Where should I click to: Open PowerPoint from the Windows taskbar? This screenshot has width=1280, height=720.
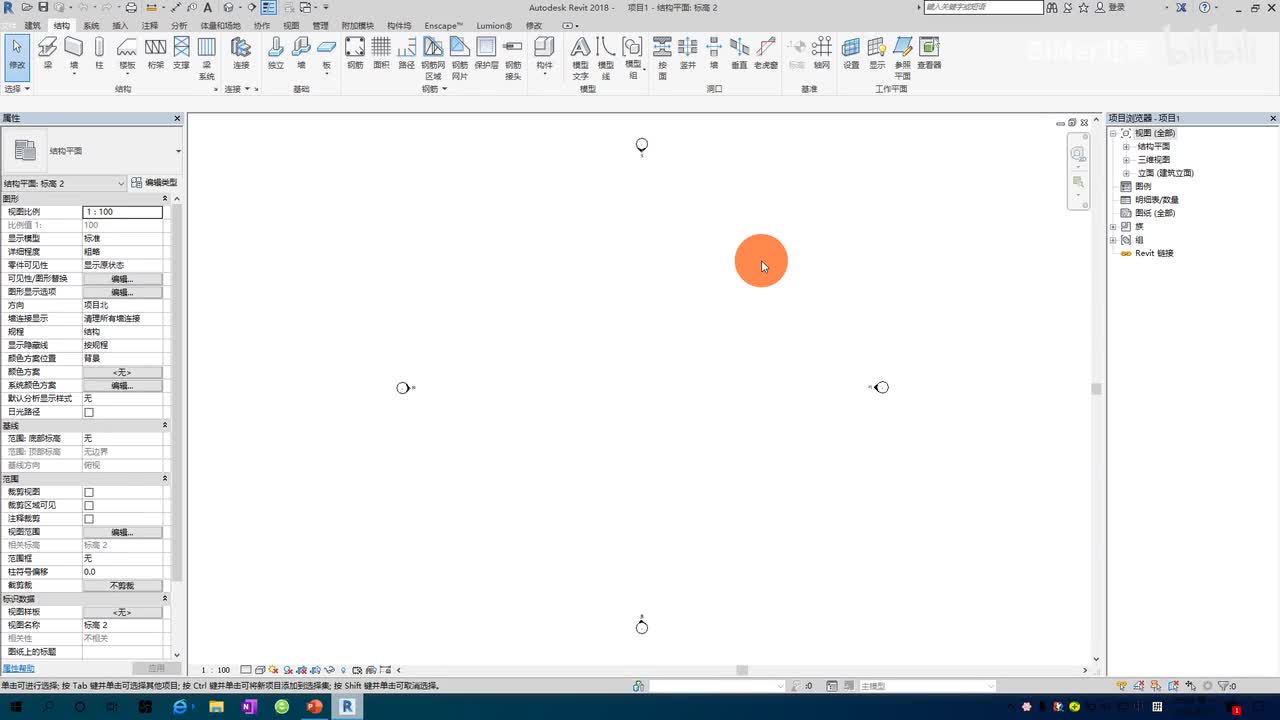[314, 706]
